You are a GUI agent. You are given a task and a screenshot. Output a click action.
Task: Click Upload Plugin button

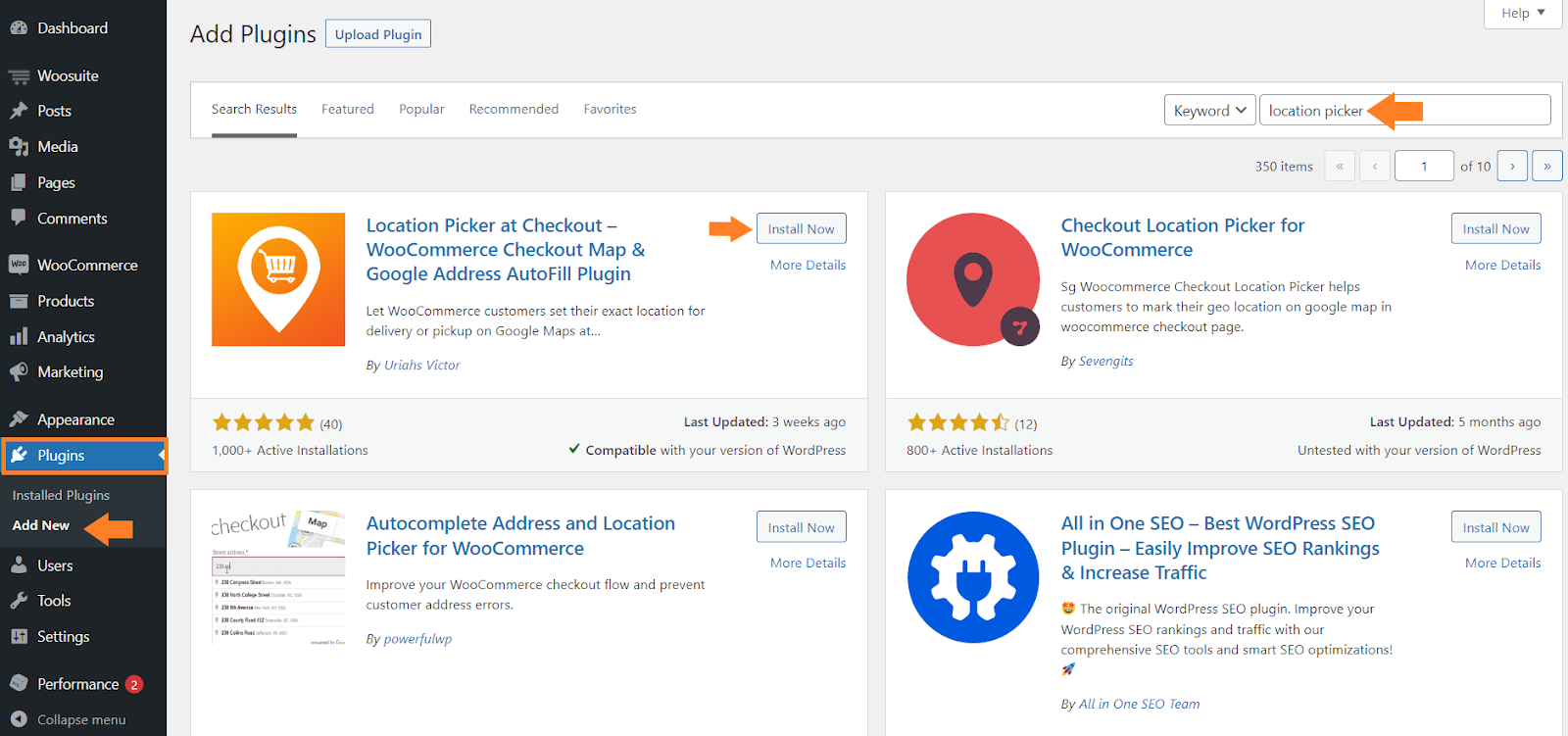coord(378,34)
